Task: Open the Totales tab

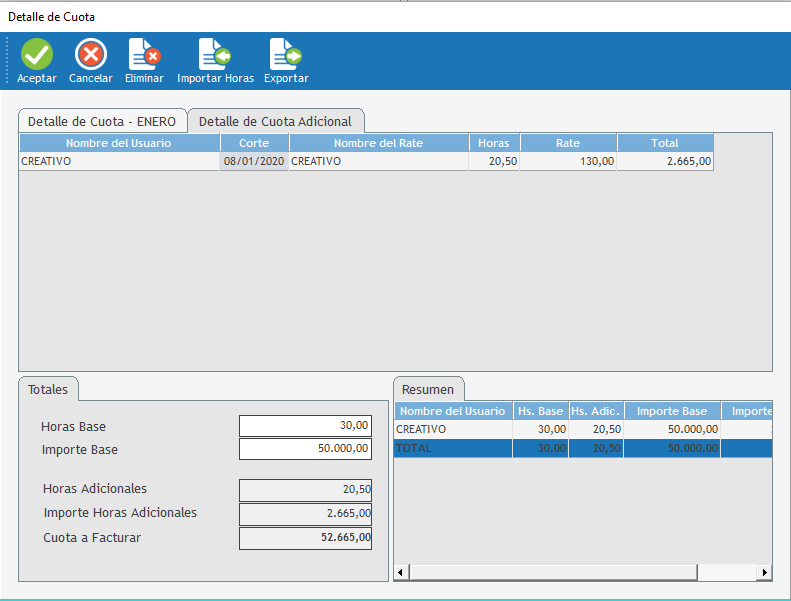Action: tap(48, 388)
